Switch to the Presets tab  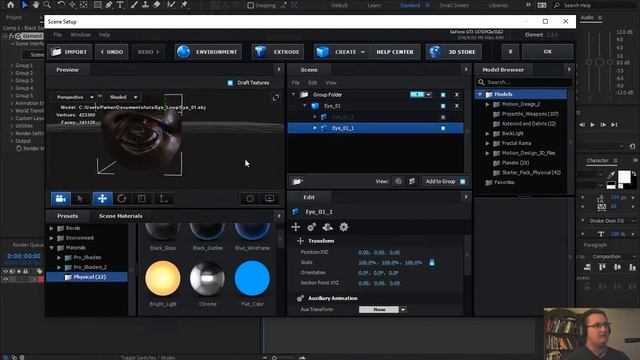(x=67, y=216)
